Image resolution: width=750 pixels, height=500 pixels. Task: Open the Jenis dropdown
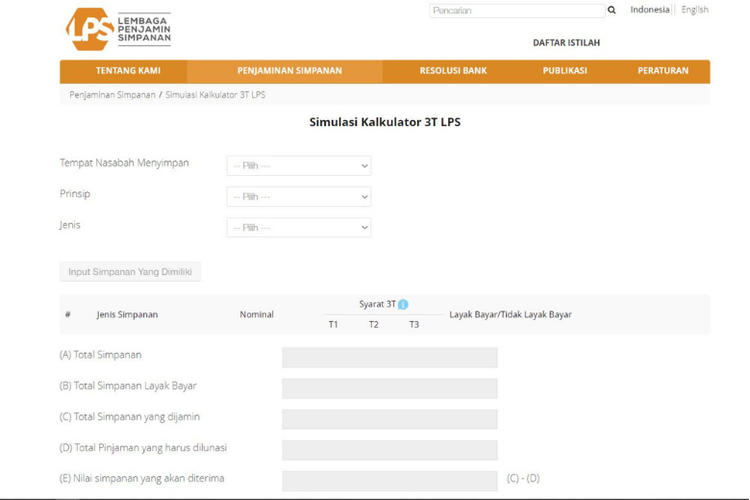[298, 228]
